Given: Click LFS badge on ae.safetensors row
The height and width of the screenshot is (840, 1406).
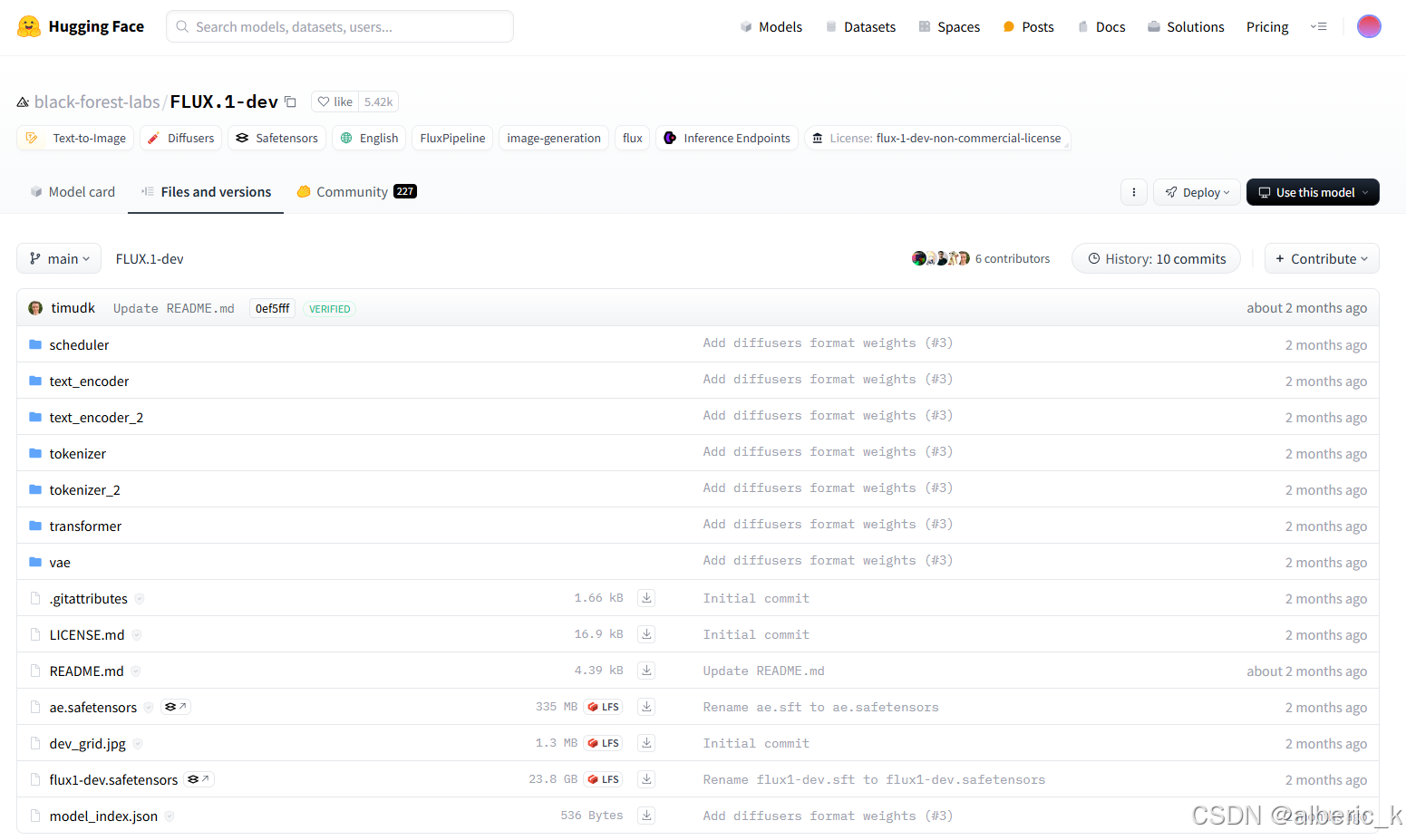Looking at the screenshot, I should (x=604, y=707).
